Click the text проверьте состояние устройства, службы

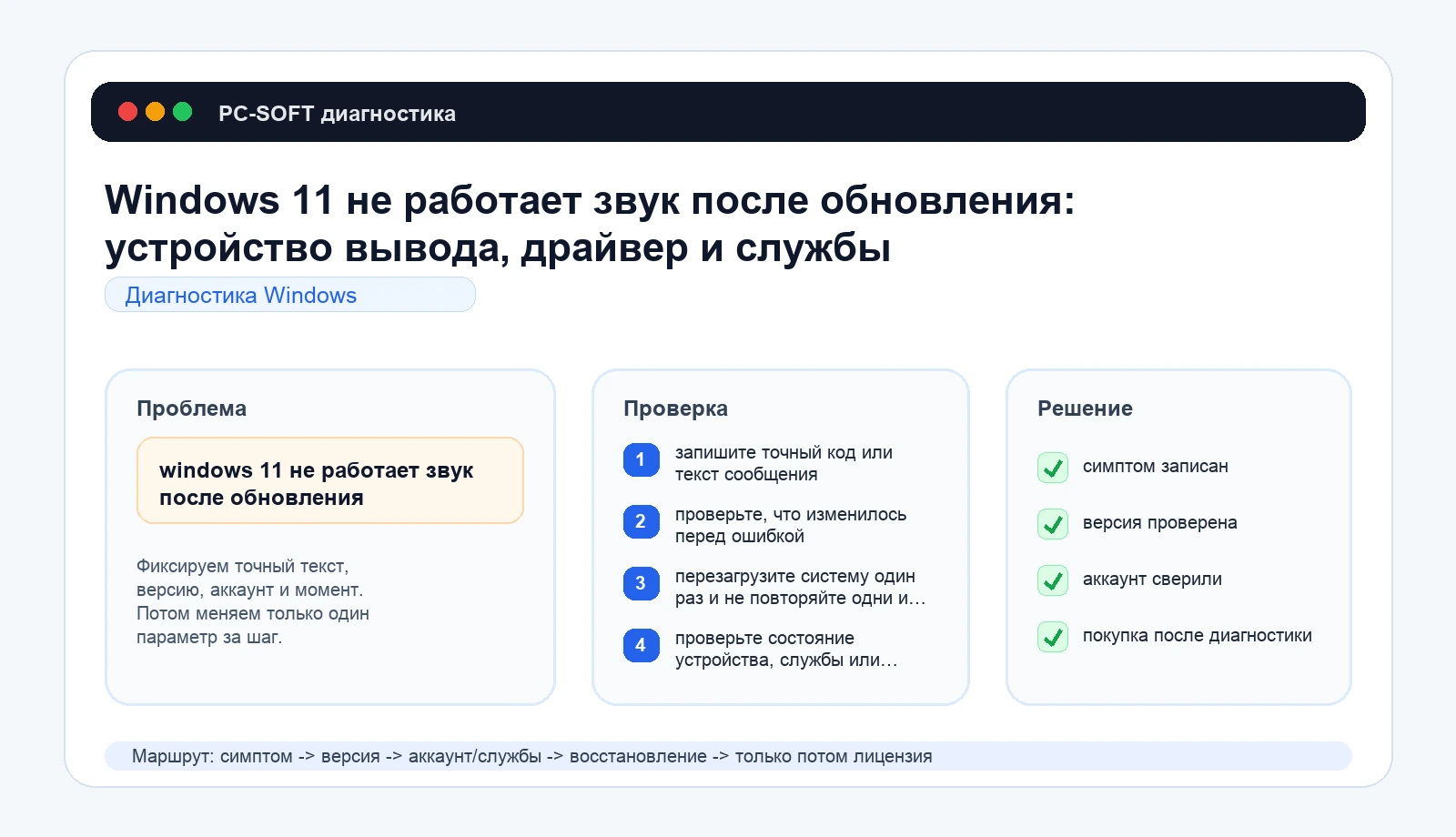tap(786, 649)
